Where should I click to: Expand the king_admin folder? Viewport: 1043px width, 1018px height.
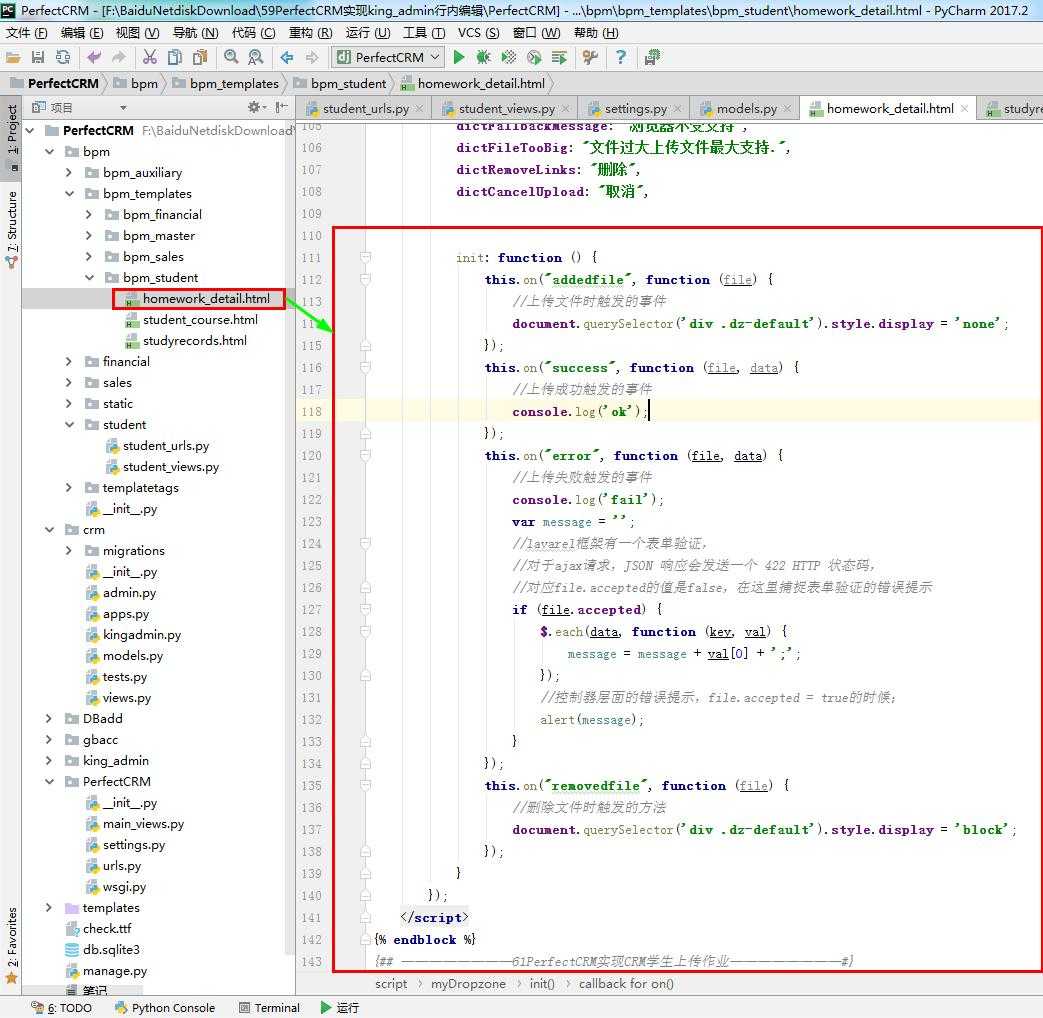pyautogui.click(x=49, y=761)
